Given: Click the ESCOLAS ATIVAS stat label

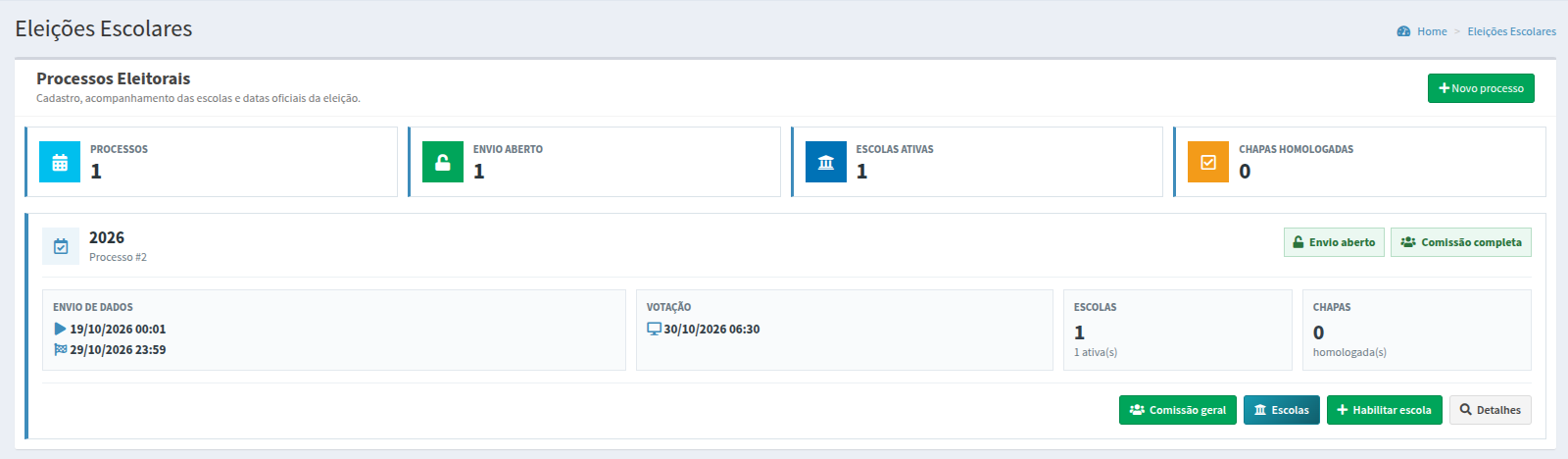Looking at the screenshot, I should click(x=895, y=149).
